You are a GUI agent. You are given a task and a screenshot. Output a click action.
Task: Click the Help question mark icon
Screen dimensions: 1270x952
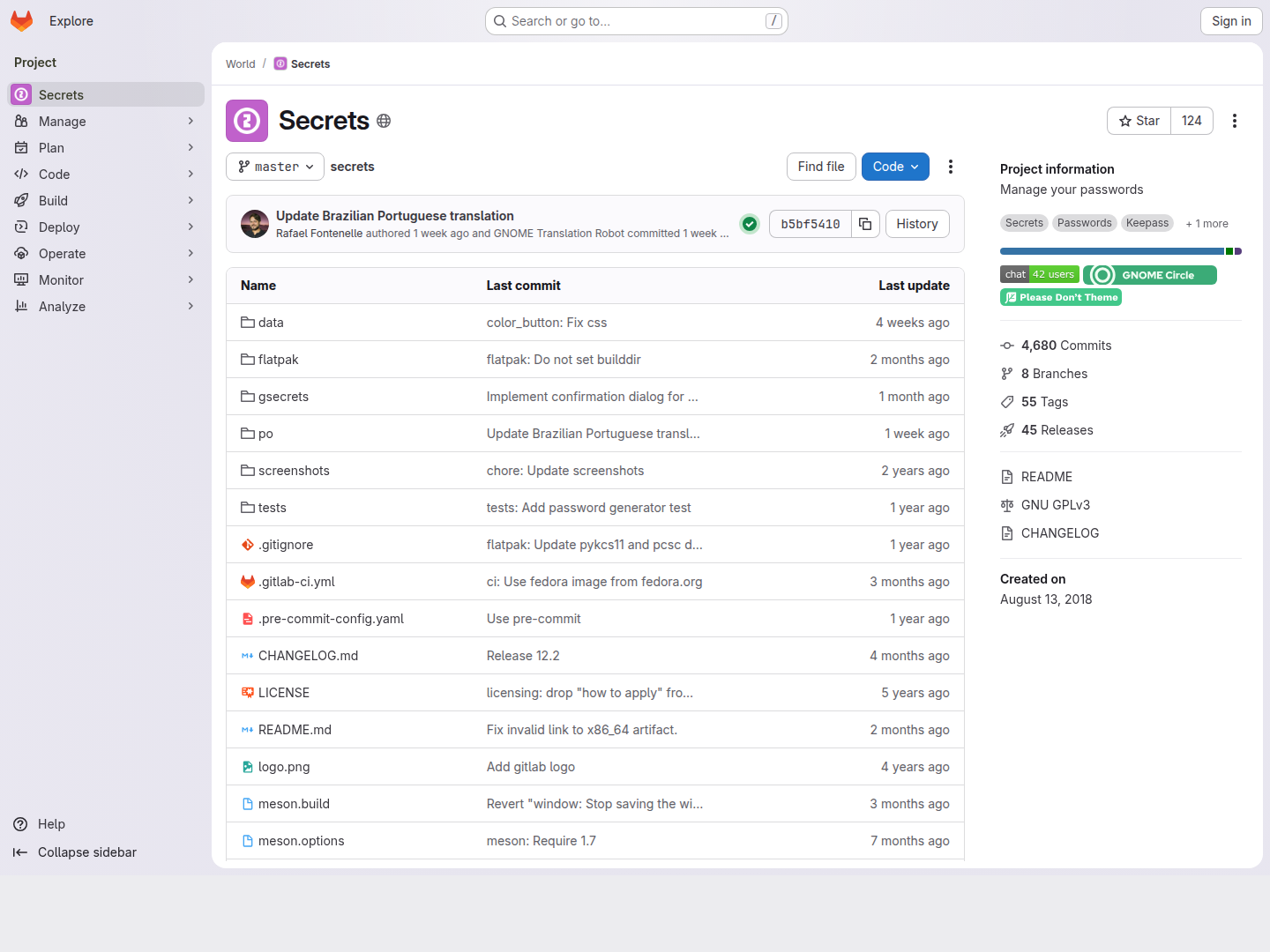point(20,824)
